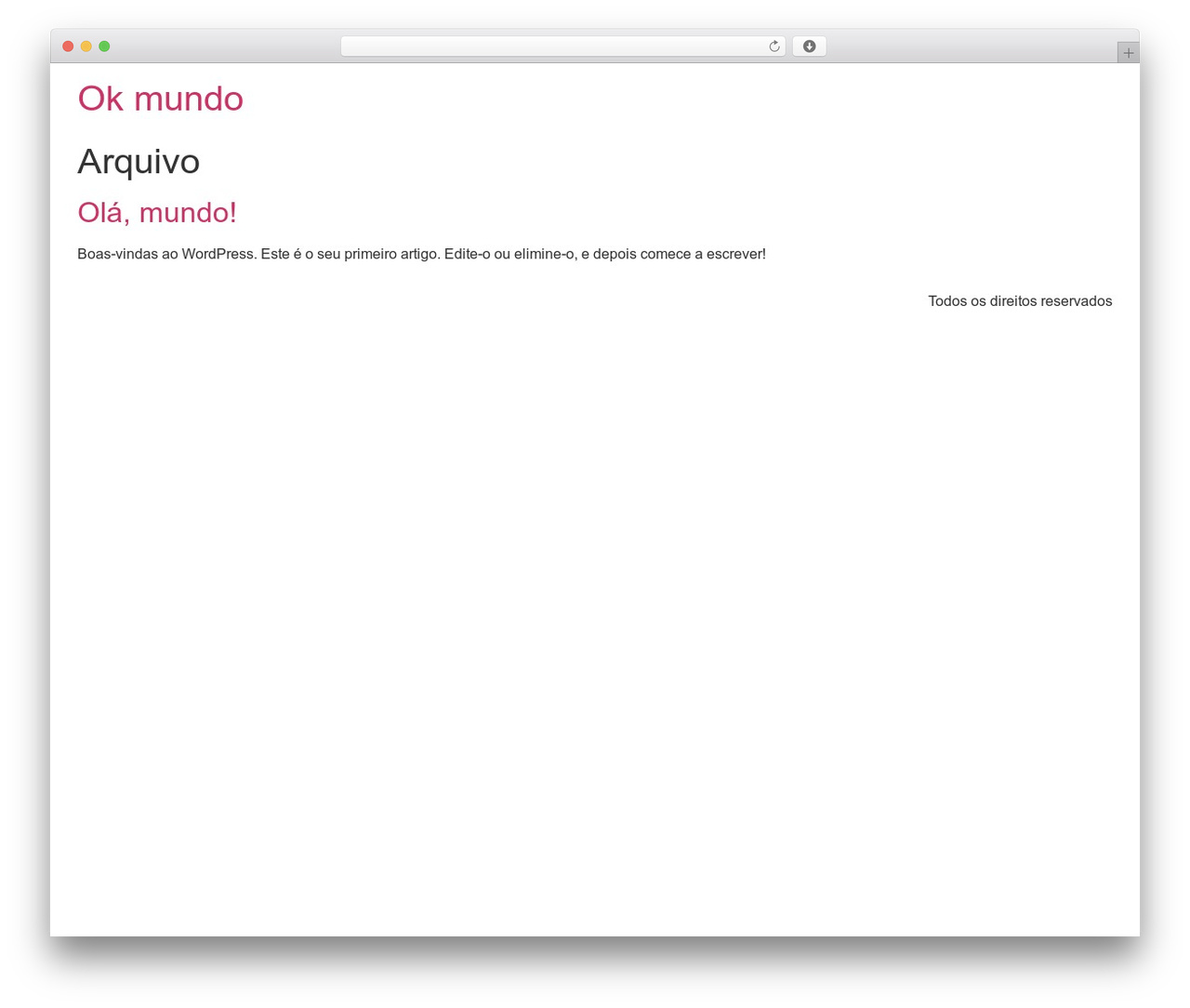Screen dimensions: 1190x1008
Task: Click the "Todos os direitos reservados" footer text
Action: coord(1020,301)
